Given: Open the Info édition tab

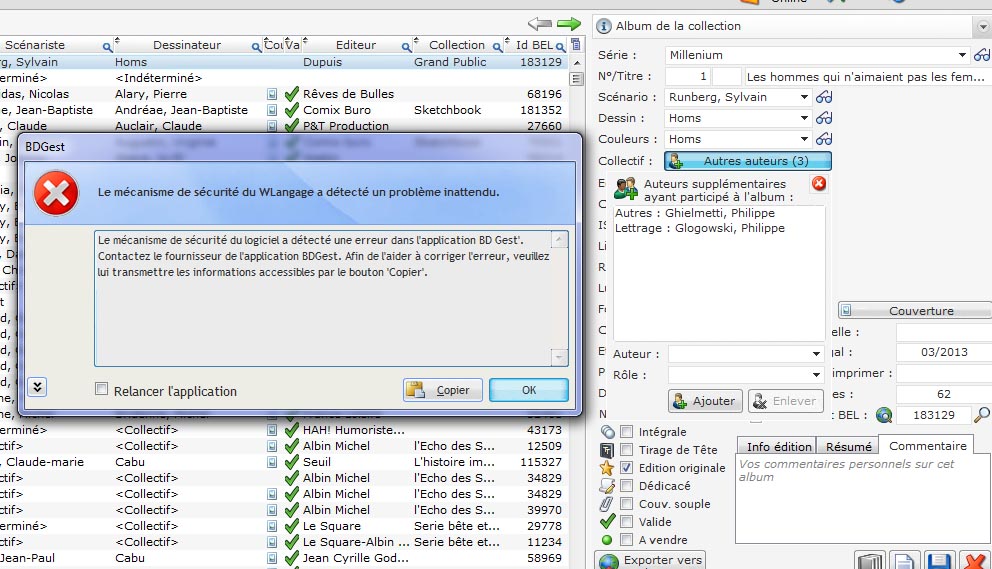Looking at the screenshot, I should tap(777, 446).
